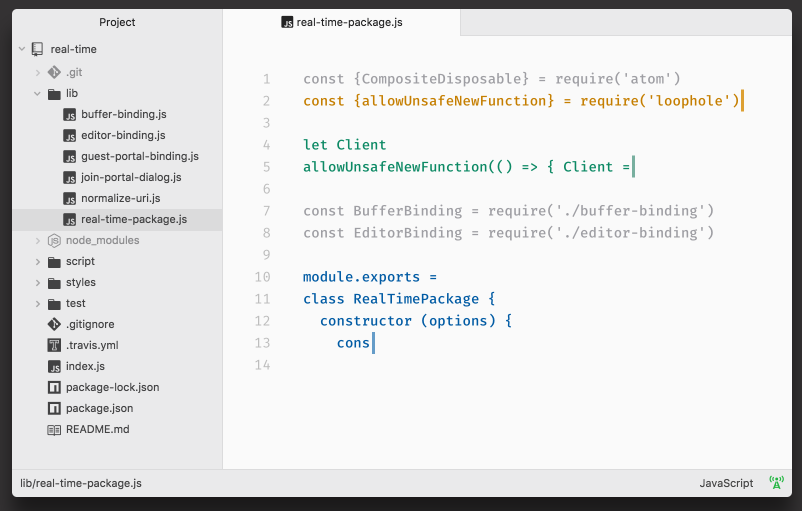802x511 pixels.
Task: Expand the script folder chevron
Action: (x=37, y=262)
